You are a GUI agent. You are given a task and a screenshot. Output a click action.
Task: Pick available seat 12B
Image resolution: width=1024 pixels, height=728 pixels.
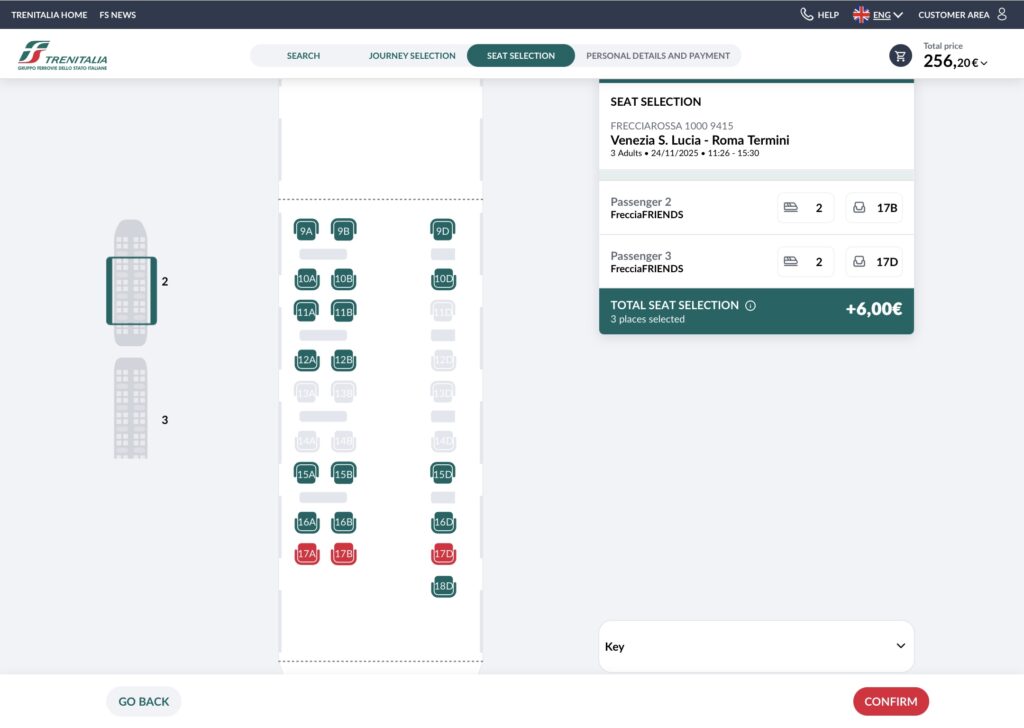tap(343, 360)
